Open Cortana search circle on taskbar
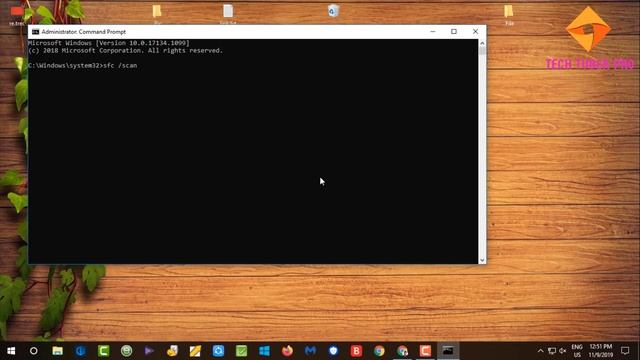Screen dimensions: 640x360 click(x=34, y=351)
